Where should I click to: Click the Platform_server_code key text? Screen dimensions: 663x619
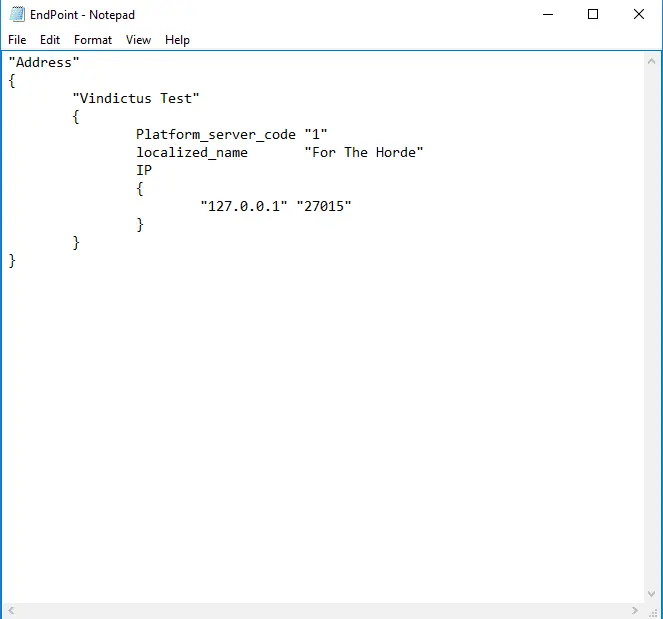point(216,135)
